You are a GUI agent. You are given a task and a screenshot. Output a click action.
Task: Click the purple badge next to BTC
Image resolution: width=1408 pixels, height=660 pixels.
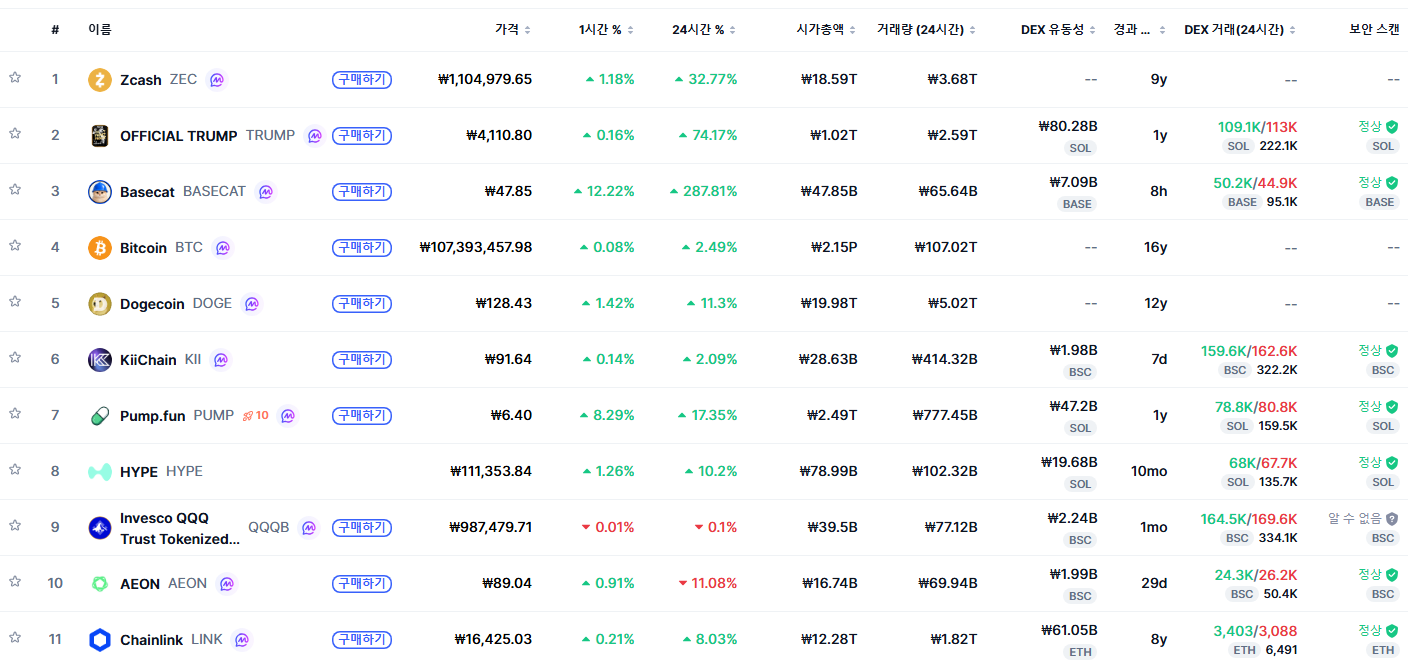(x=223, y=248)
